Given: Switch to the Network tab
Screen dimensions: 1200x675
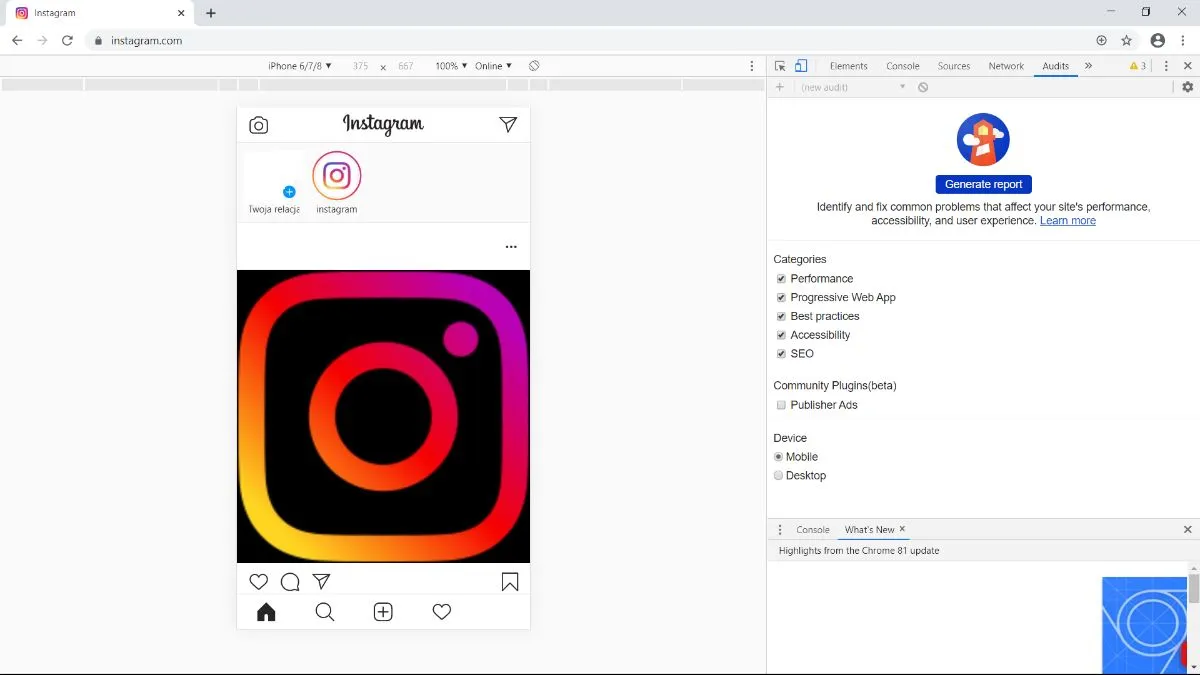Looking at the screenshot, I should pyautogui.click(x=1006, y=66).
